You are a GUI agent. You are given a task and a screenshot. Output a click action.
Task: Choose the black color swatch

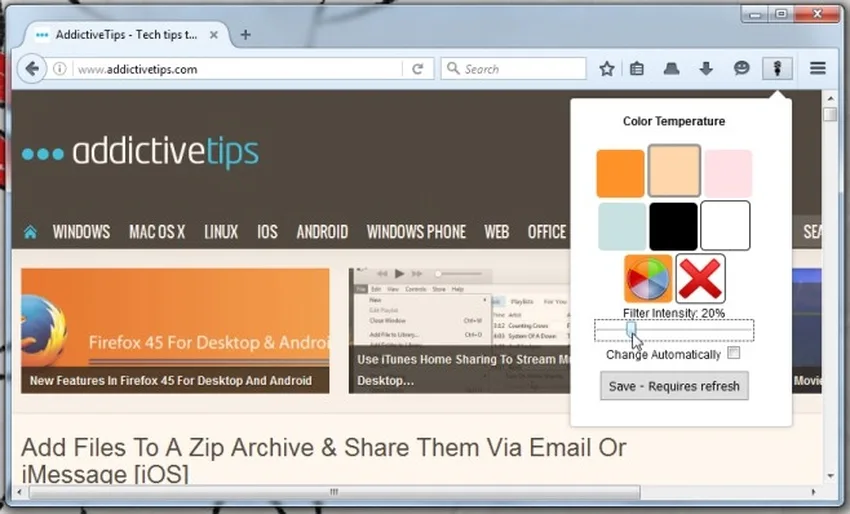point(673,227)
